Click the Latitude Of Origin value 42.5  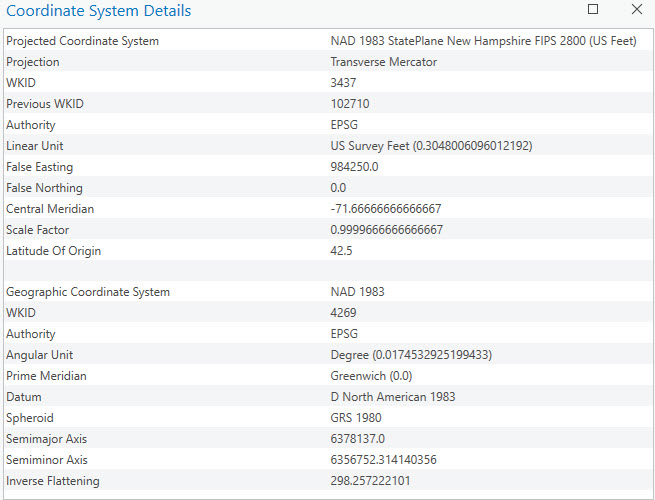(341, 251)
